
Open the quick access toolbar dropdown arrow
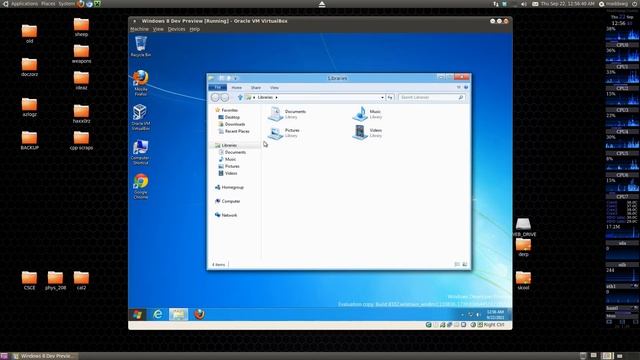(x=236, y=78)
